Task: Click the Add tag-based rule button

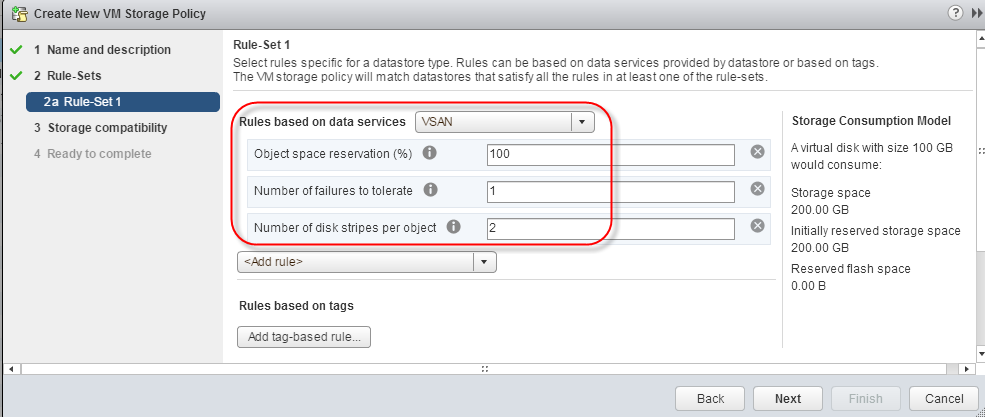Action: 304,337
